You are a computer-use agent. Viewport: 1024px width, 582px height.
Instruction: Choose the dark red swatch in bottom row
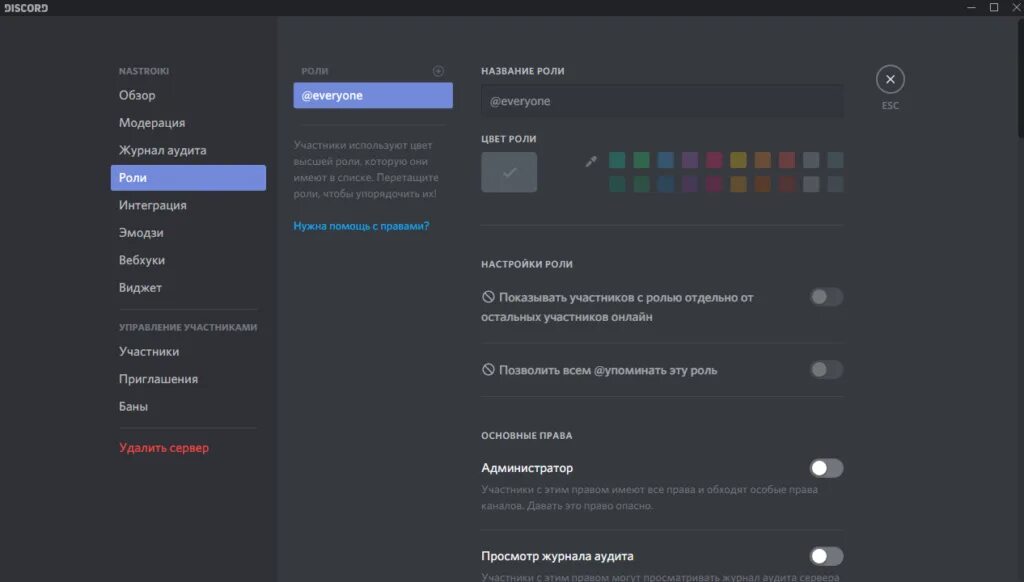(787, 184)
